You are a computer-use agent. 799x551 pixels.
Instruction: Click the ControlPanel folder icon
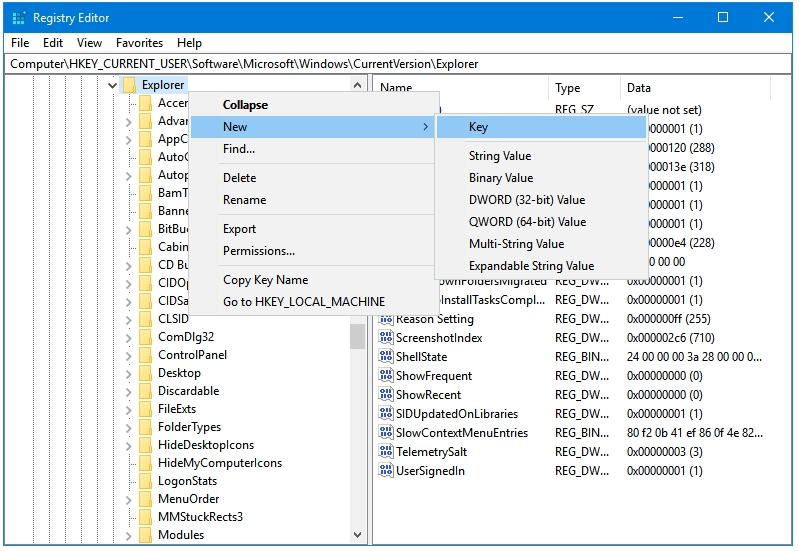click(146, 355)
